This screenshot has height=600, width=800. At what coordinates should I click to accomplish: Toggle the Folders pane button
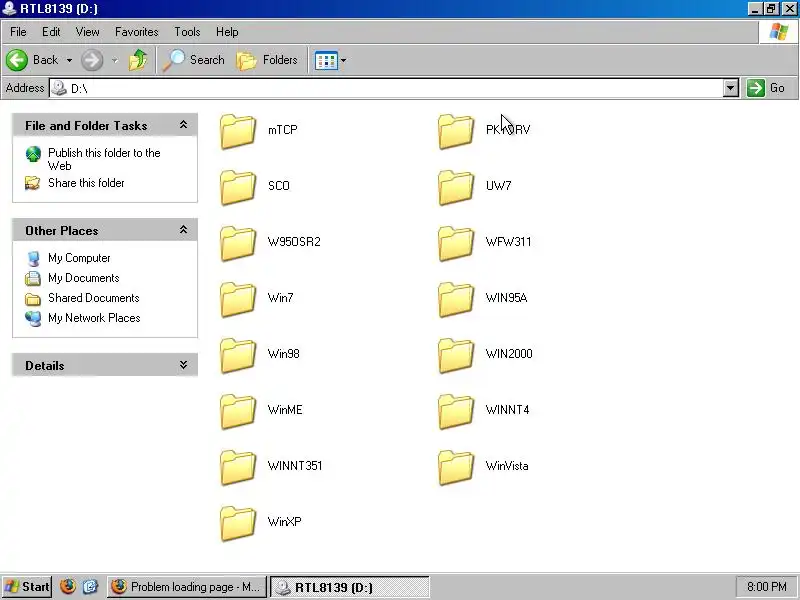click(x=267, y=60)
